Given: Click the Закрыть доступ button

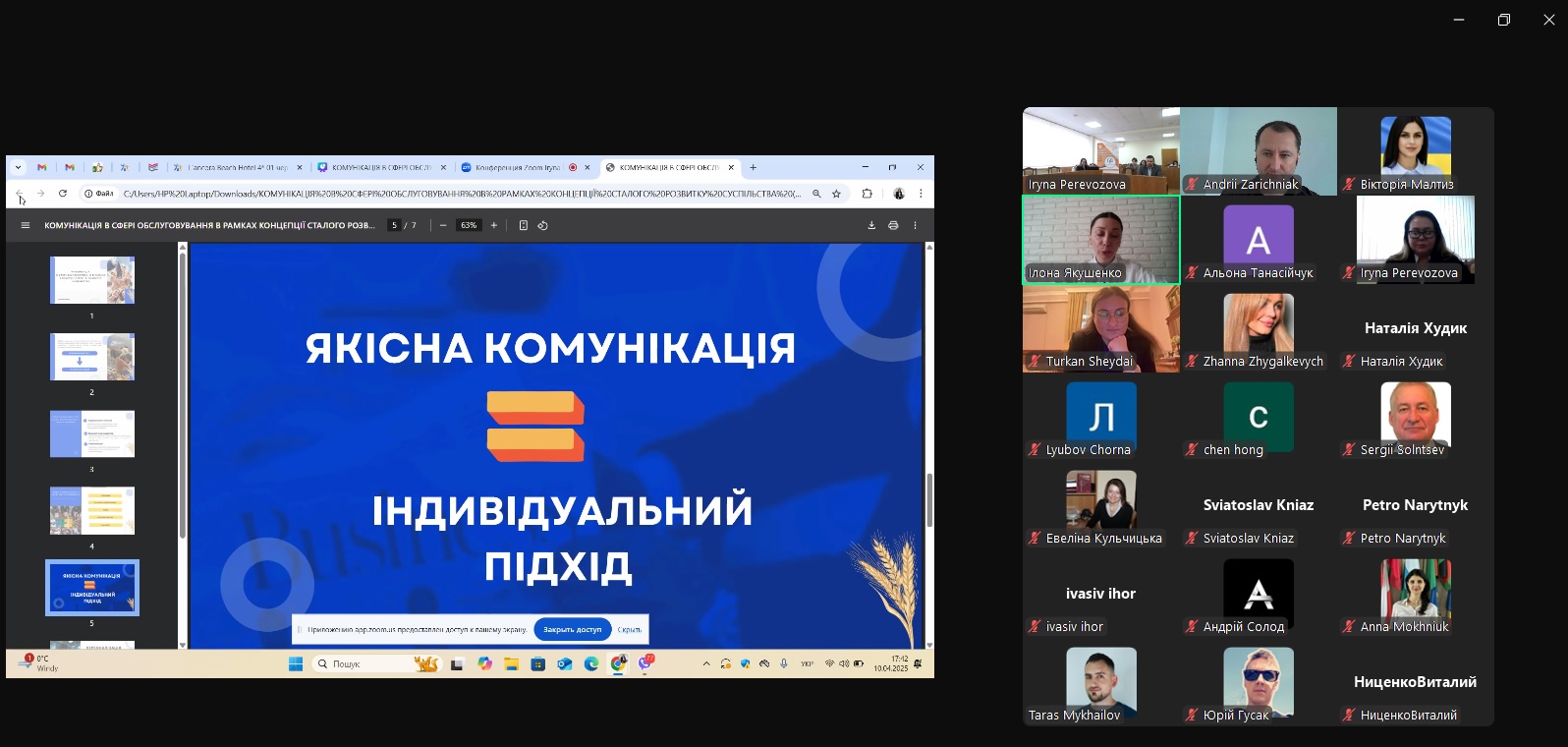Looking at the screenshot, I should 573,629.
